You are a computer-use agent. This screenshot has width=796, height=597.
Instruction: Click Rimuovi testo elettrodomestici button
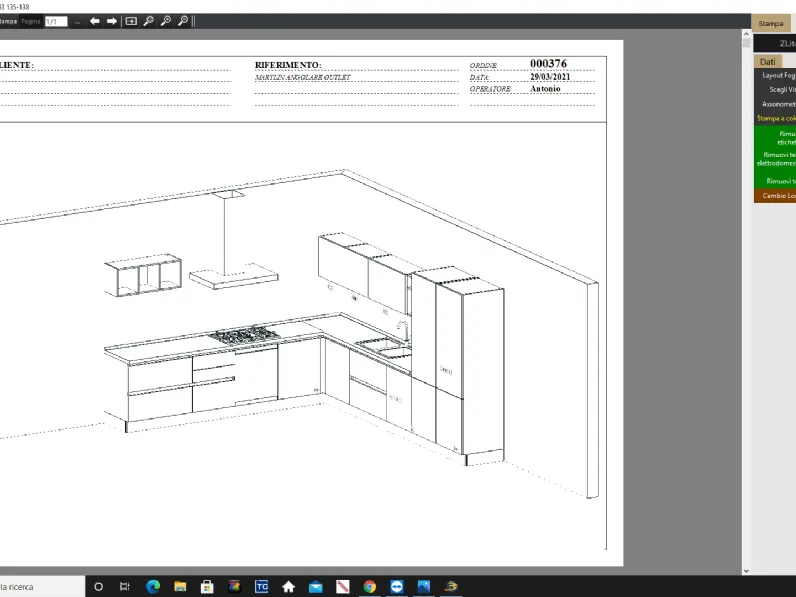(775, 159)
